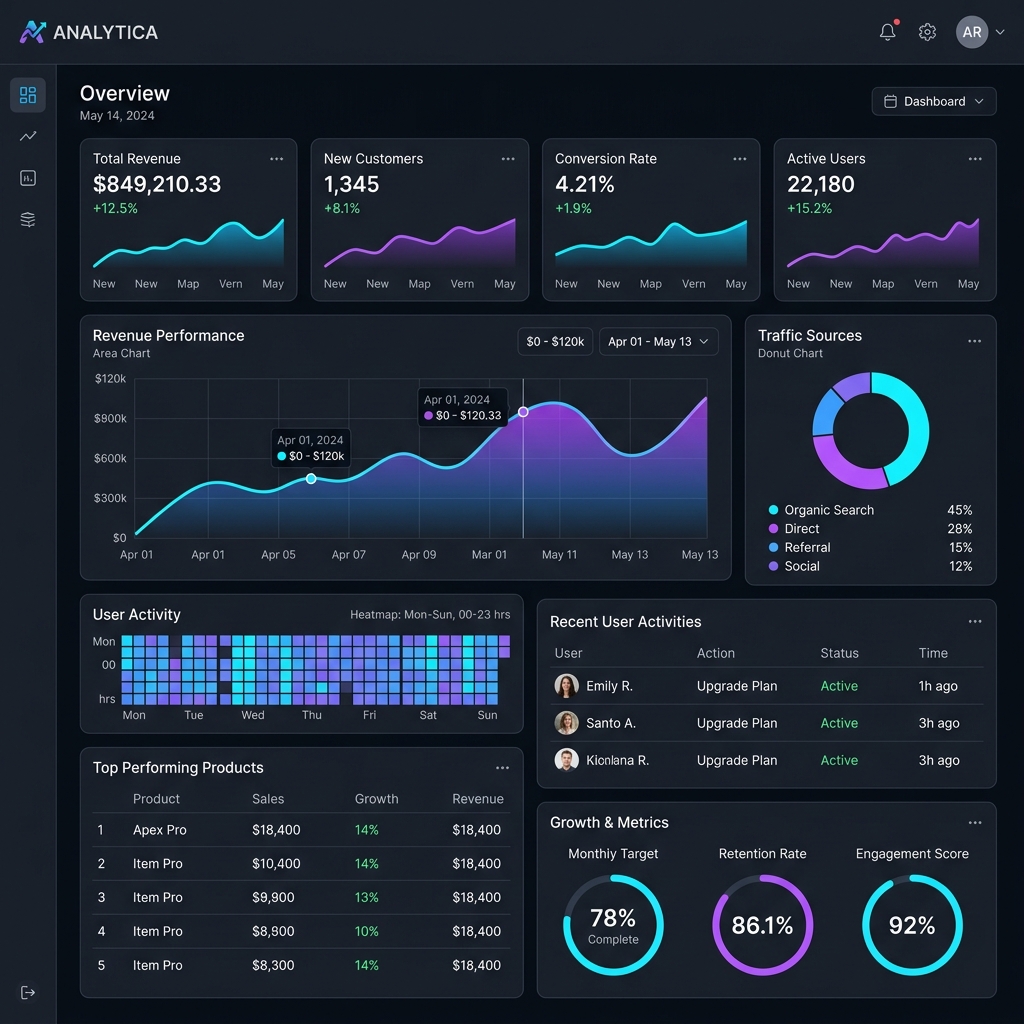Open Recent User Activities options menu
This screenshot has height=1024, width=1024.
[975, 621]
